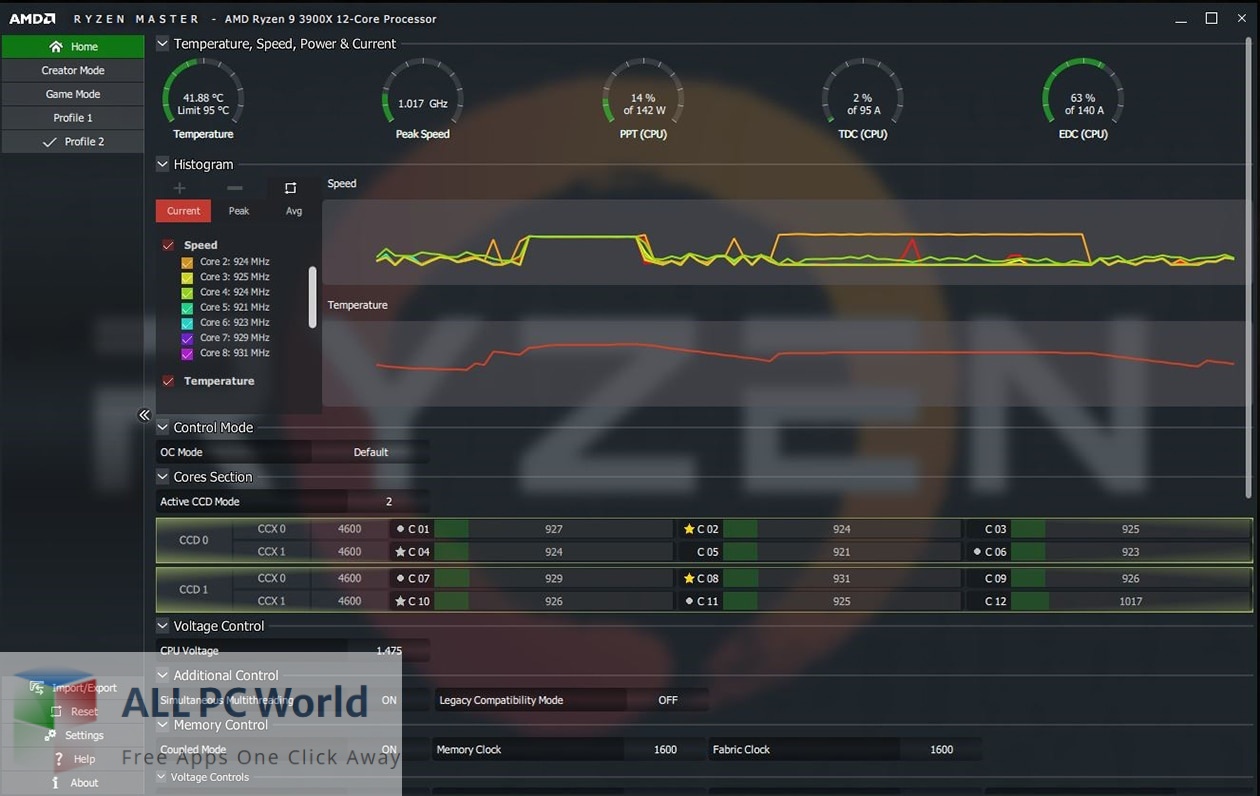The height and width of the screenshot is (796, 1260).
Task: Uncheck the Core 8 speed checkbox
Action: [x=187, y=353]
